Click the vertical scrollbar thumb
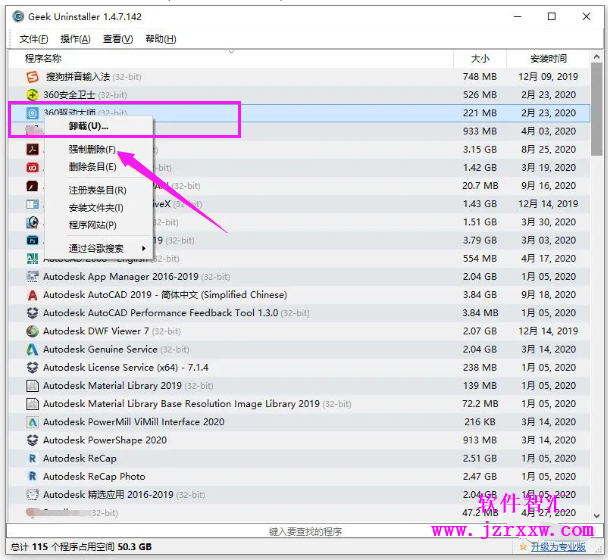Image resolution: width=608 pixels, height=560 pixels. tap(596, 109)
